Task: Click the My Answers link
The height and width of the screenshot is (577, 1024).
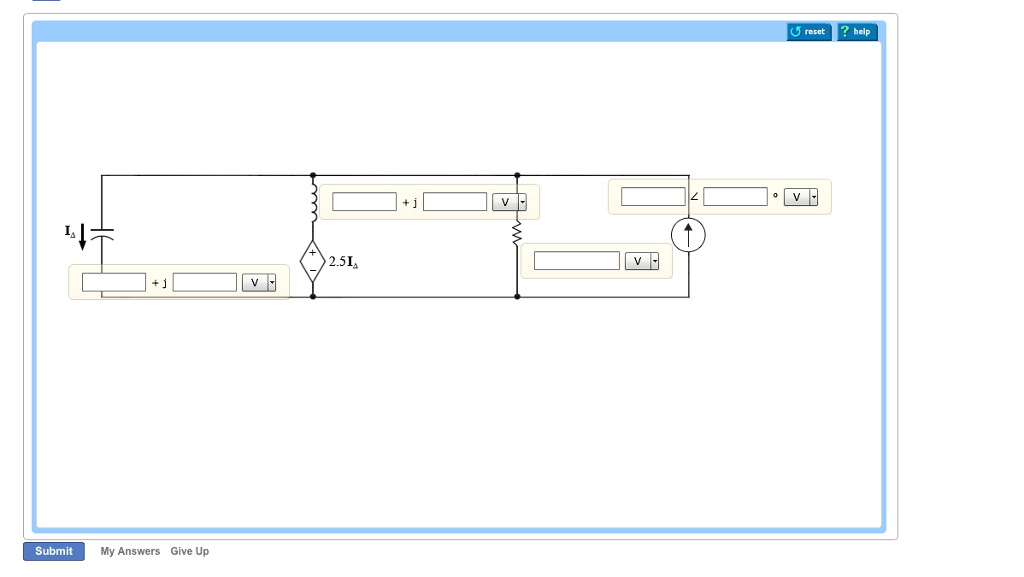Action: pos(129,551)
